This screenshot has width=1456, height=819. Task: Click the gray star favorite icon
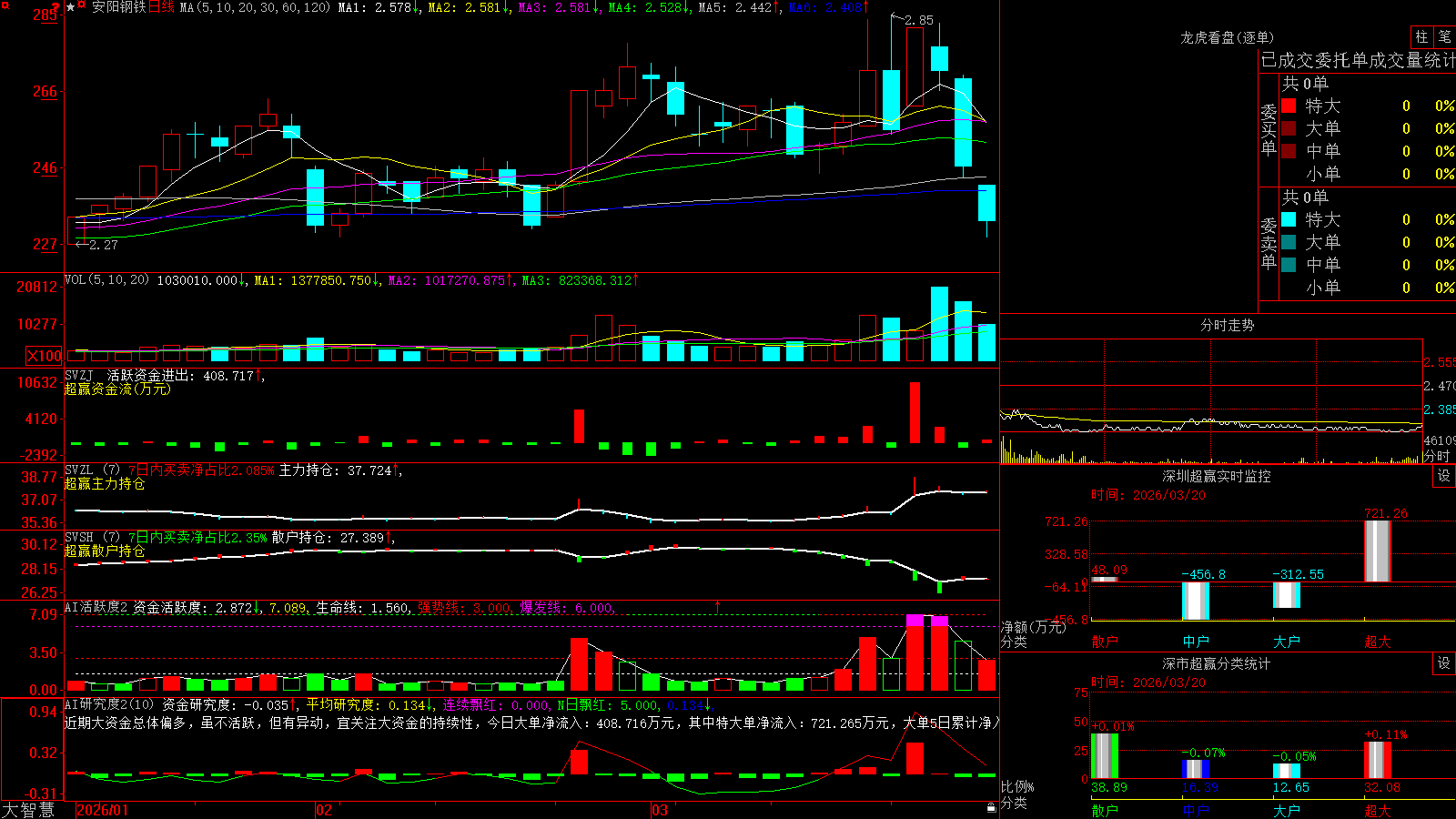point(70,7)
